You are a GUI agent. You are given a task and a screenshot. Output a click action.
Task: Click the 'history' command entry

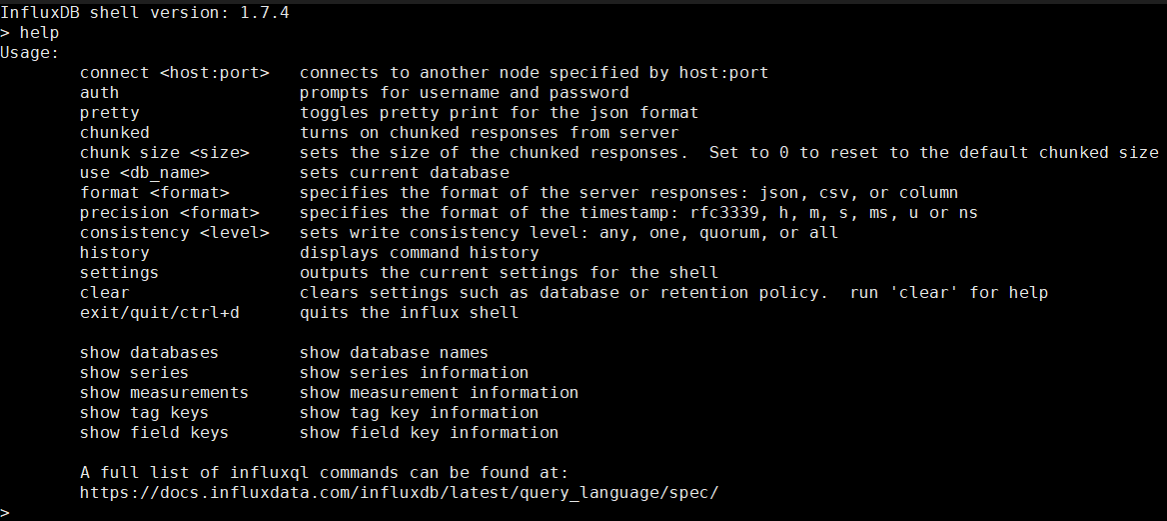115,253
